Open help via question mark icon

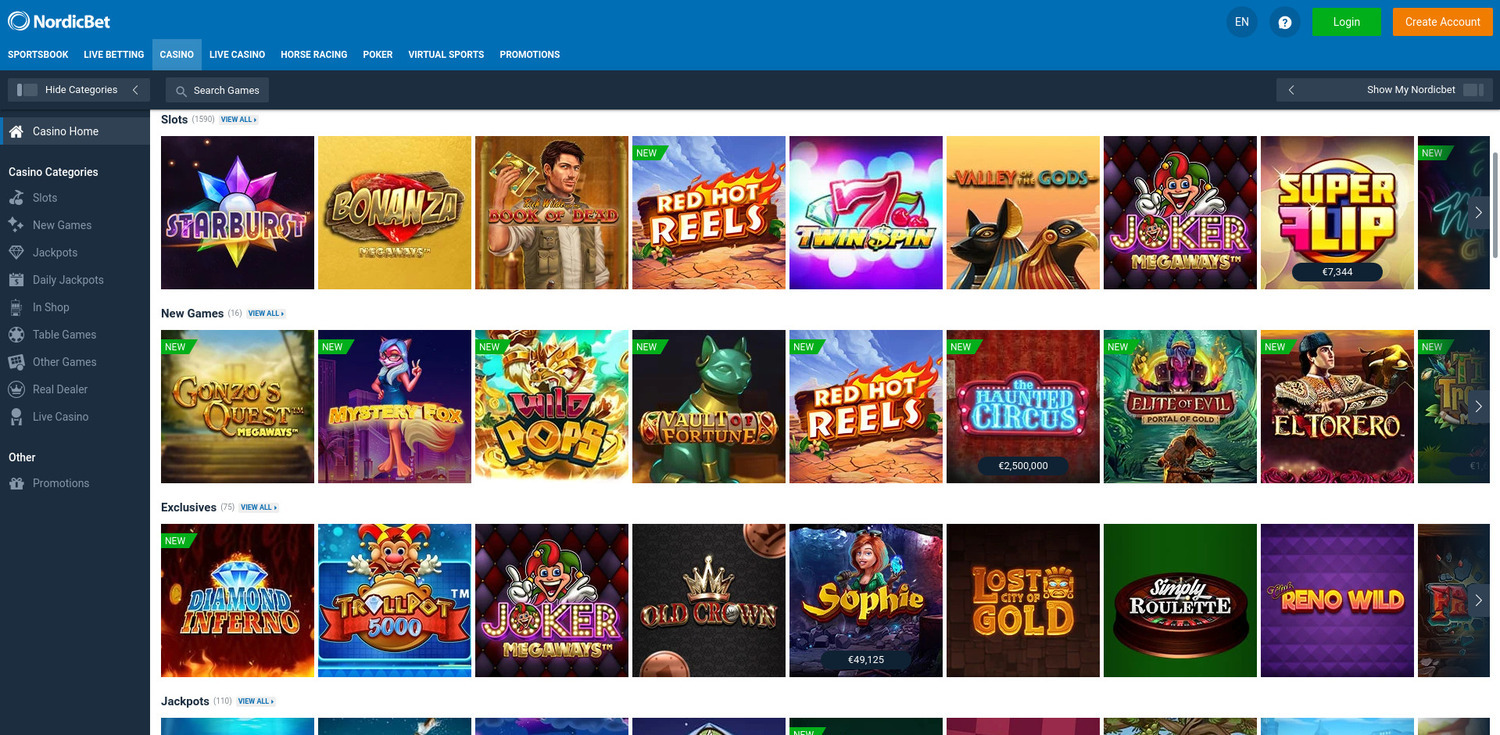click(x=1285, y=22)
